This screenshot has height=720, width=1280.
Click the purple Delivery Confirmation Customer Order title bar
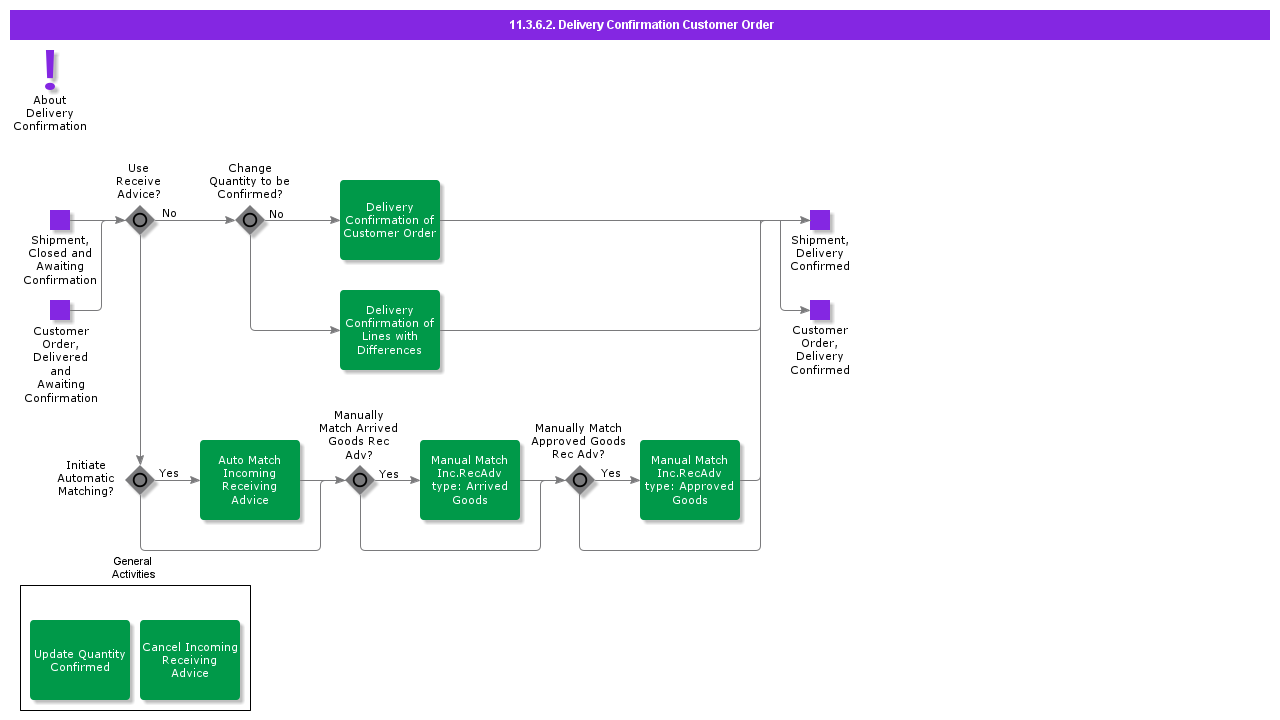pos(640,25)
